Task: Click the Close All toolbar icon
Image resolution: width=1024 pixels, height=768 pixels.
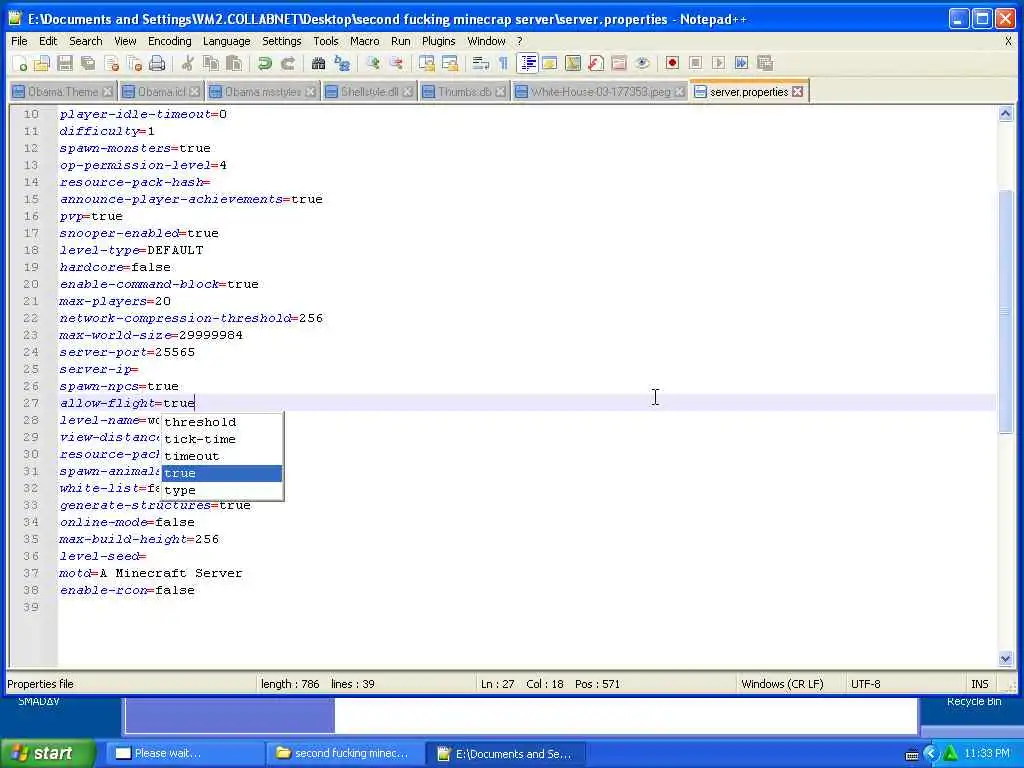Action: coord(135,63)
